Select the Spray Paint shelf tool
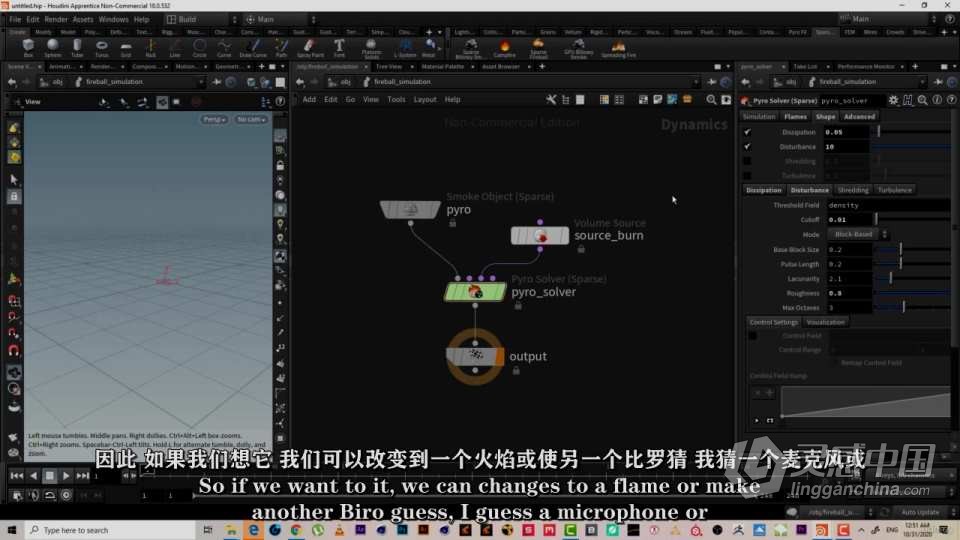 pos(310,48)
